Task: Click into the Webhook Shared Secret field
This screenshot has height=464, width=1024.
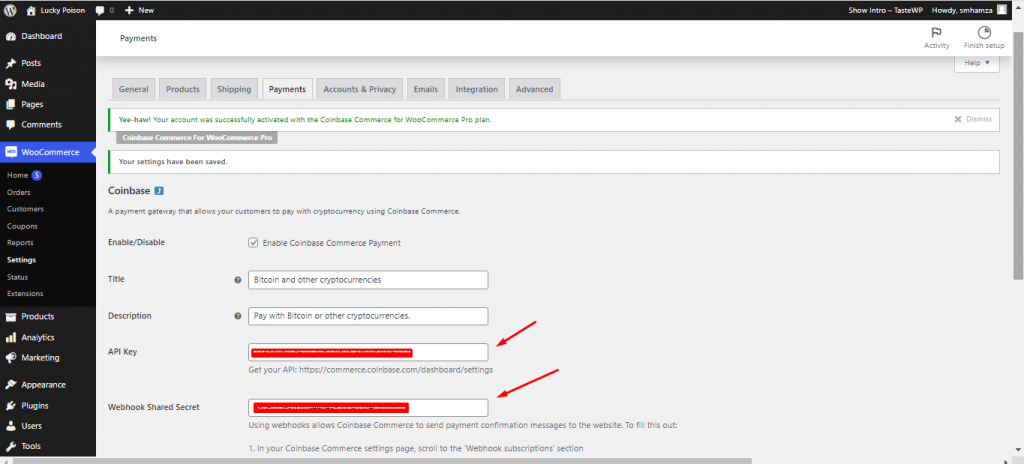Action: [x=368, y=408]
